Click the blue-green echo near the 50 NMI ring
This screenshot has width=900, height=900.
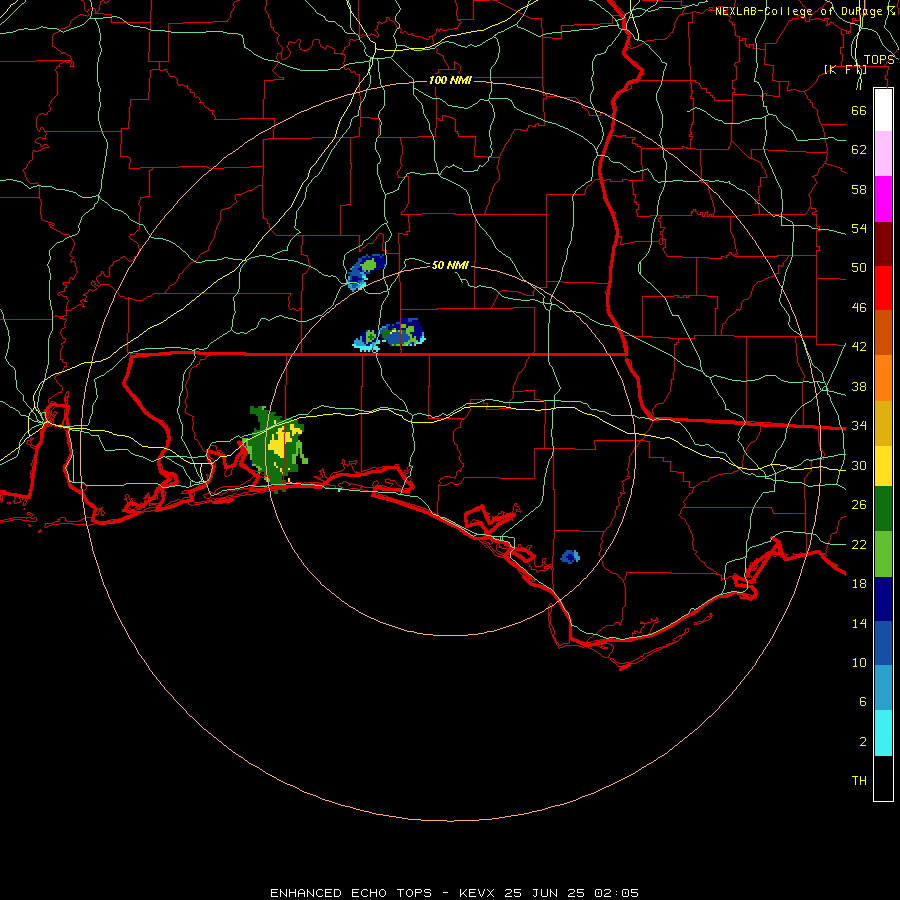[365, 271]
